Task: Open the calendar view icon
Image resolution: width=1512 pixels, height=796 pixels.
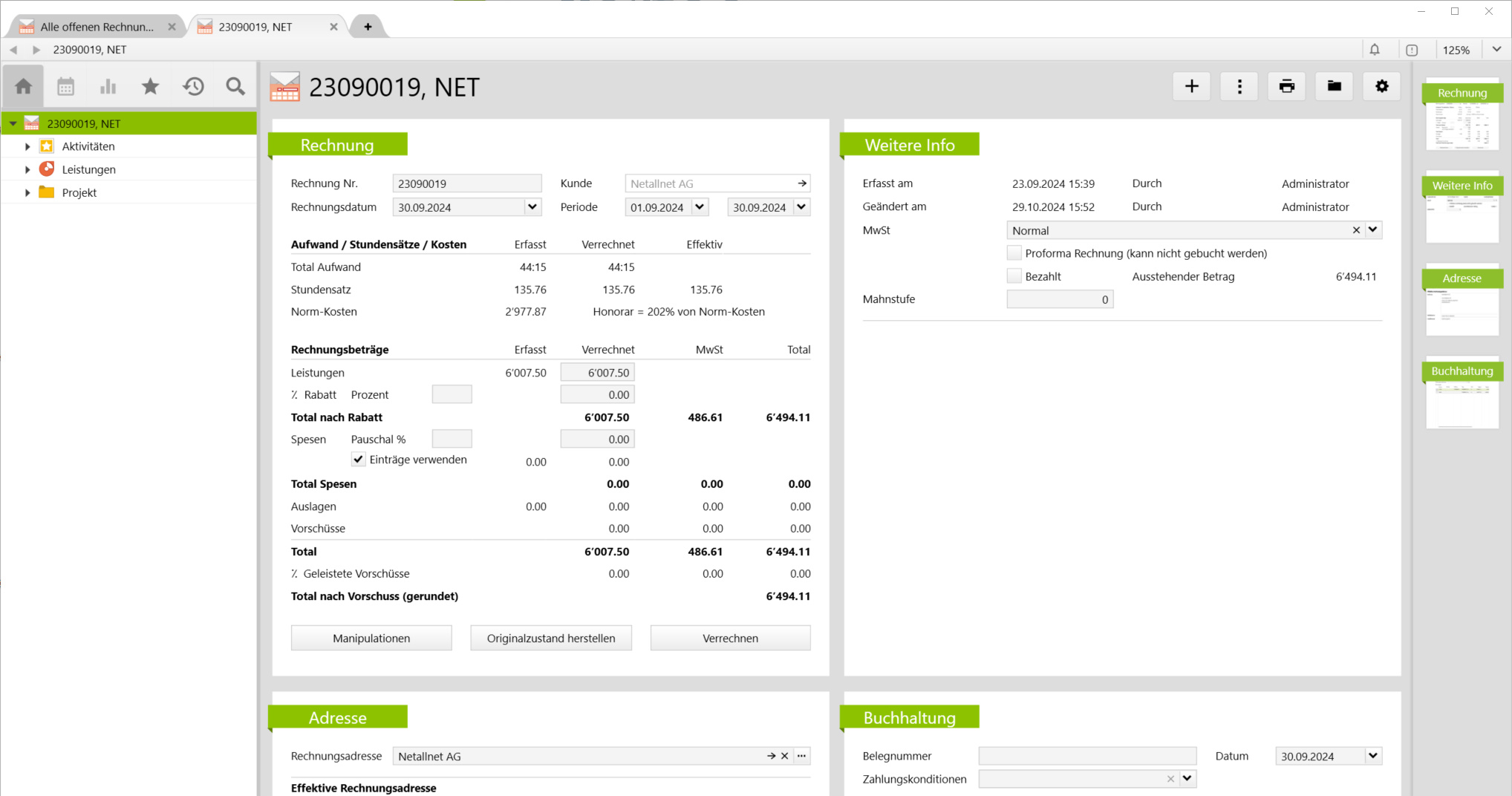Action: (x=66, y=87)
